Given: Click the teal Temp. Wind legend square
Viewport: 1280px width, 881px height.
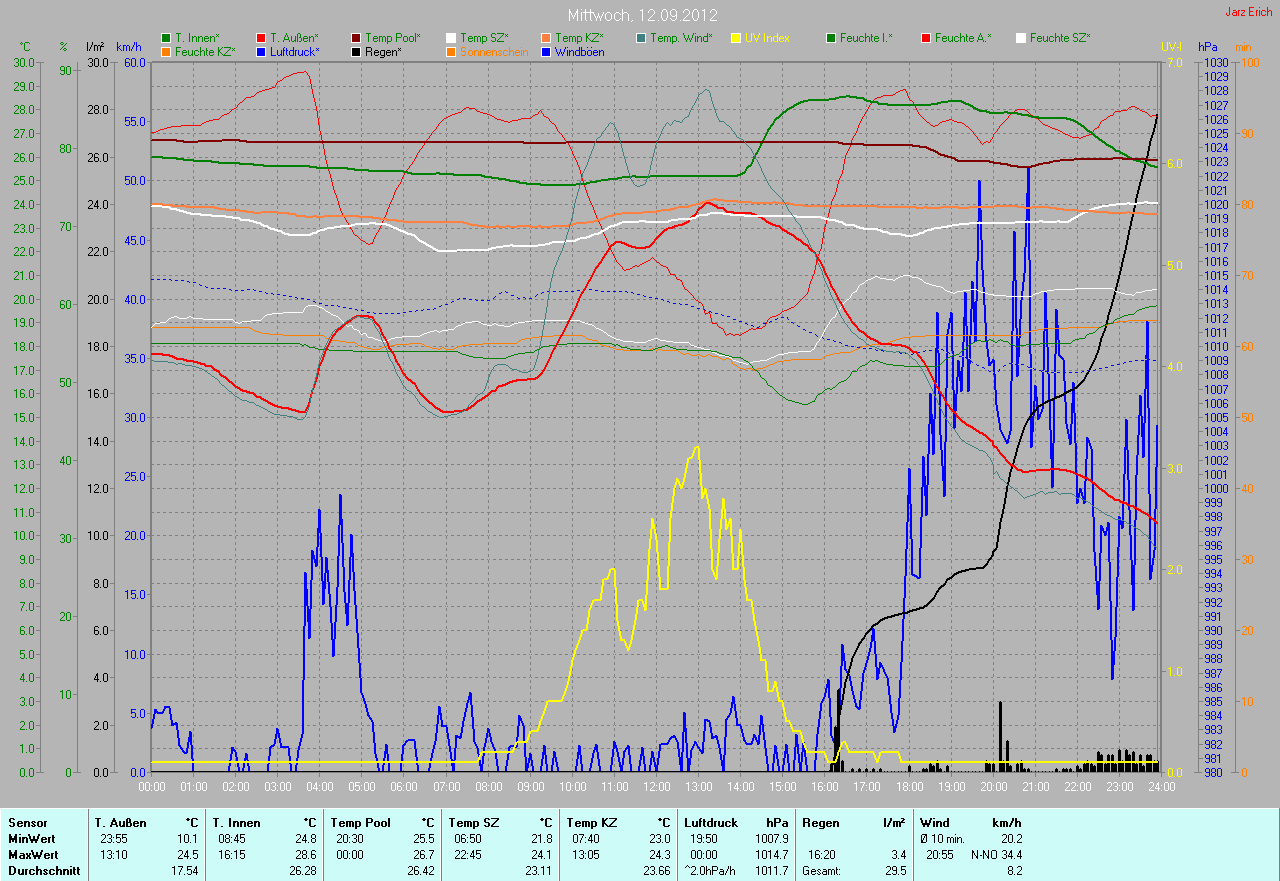Looking at the screenshot, I should pyautogui.click(x=641, y=38).
